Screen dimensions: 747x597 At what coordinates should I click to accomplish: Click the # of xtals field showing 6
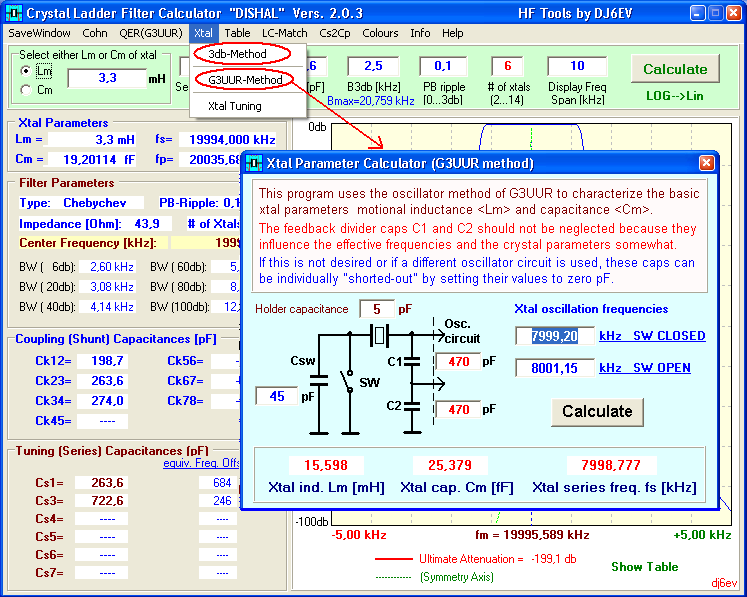pyautogui.click(x=507, y=66)
